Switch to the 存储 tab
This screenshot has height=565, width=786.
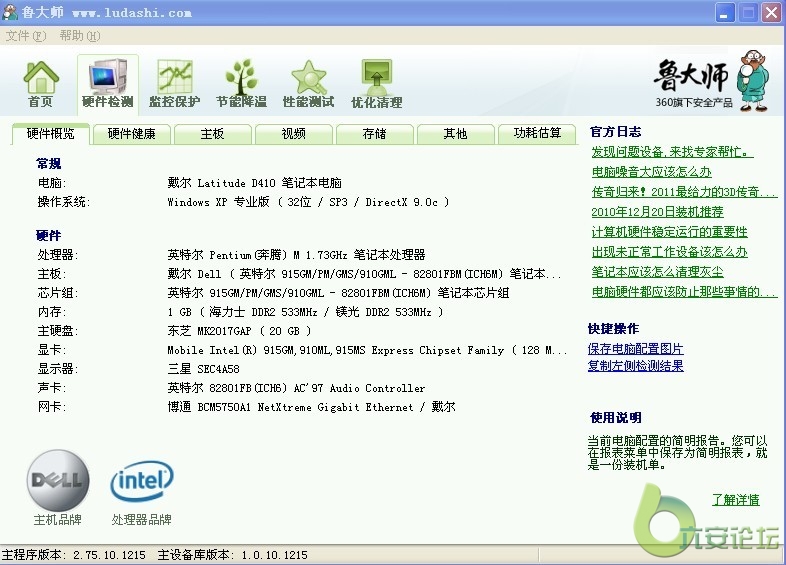(x=374, y=134)
